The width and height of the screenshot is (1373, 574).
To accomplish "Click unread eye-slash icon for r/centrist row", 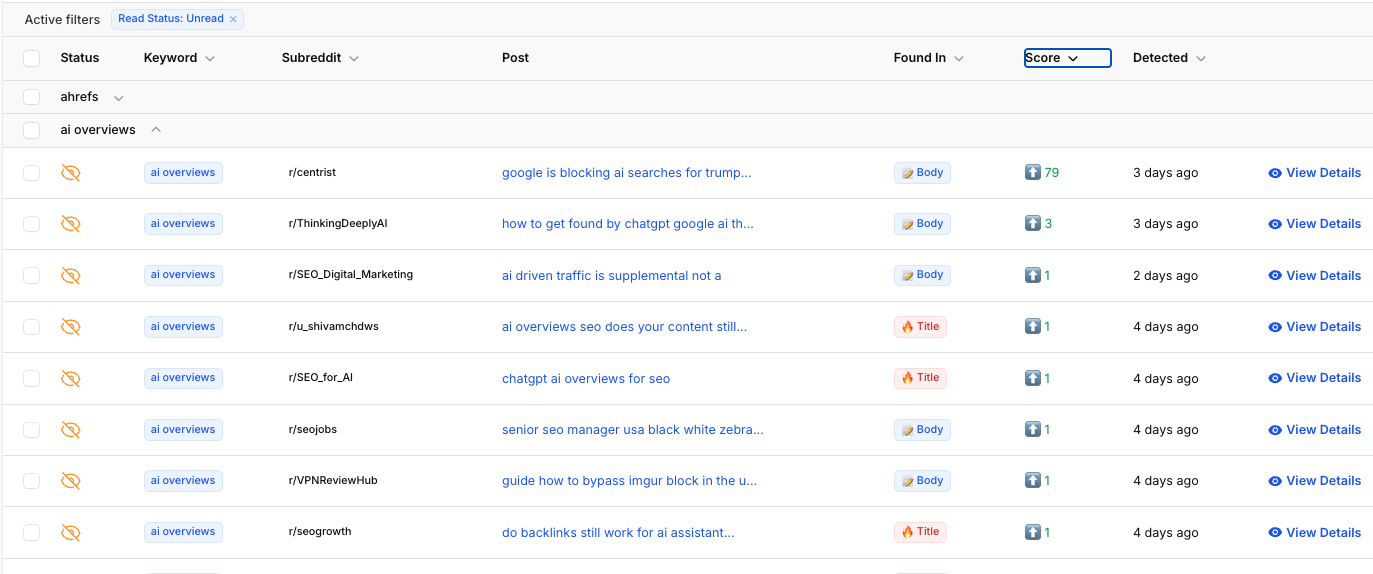I will (70, 173).
